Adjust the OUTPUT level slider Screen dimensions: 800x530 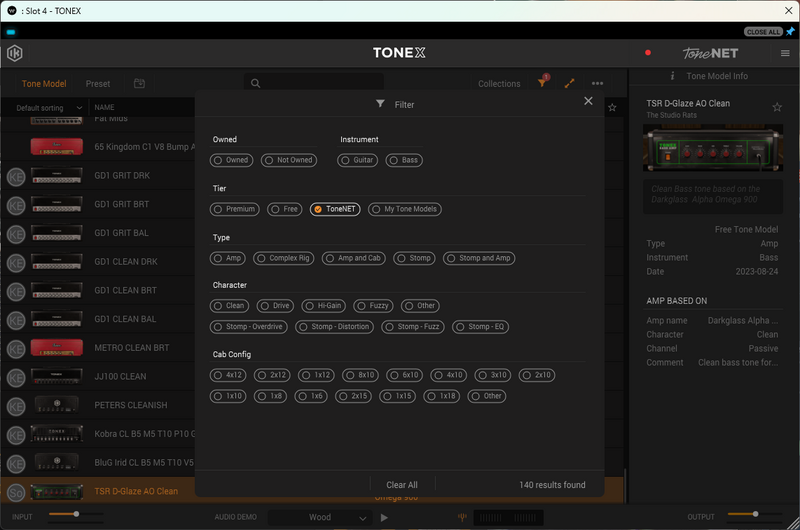[x=755, y=514]
